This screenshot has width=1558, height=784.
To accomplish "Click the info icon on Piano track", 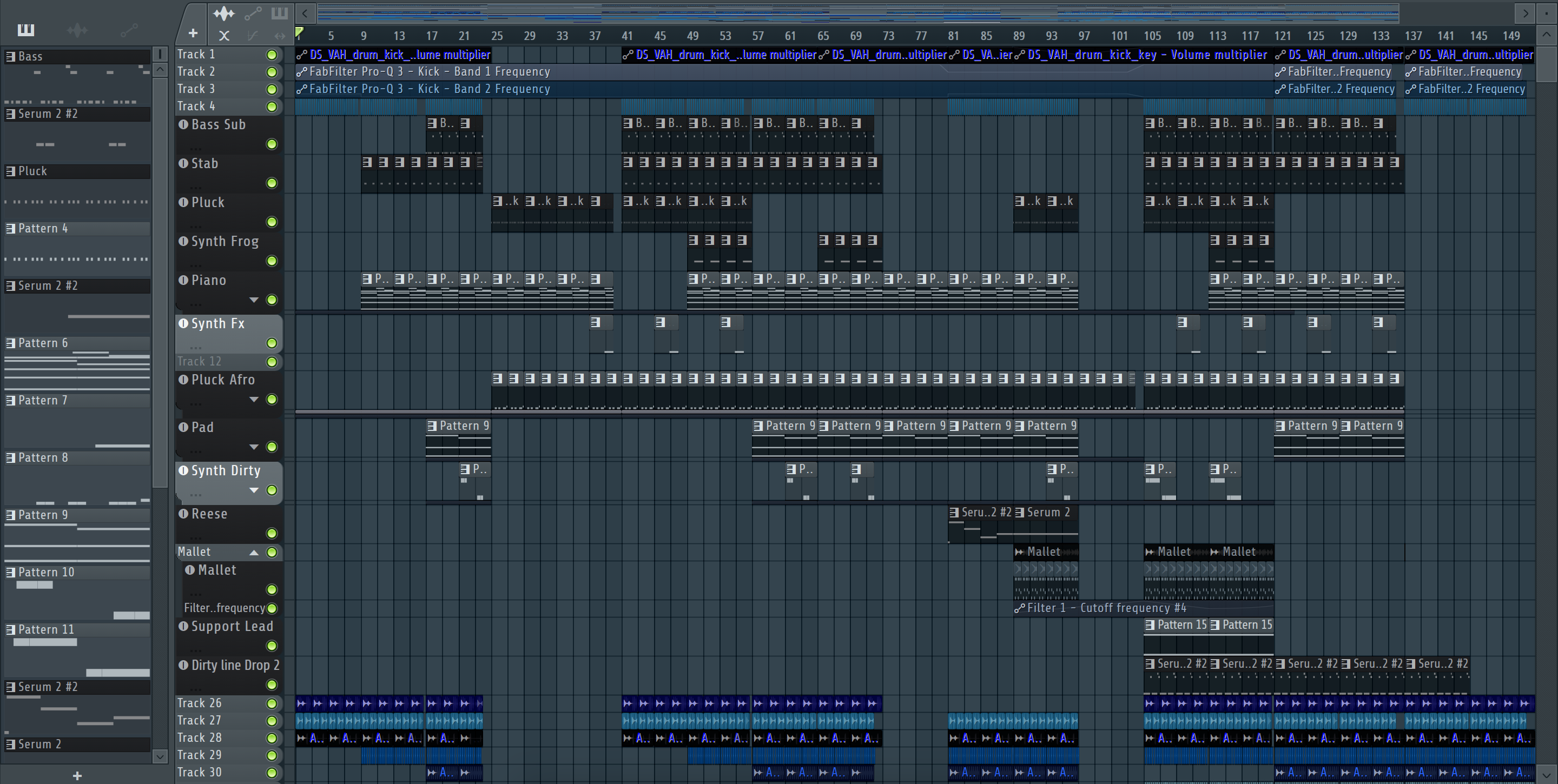I will tap(183, 280).
